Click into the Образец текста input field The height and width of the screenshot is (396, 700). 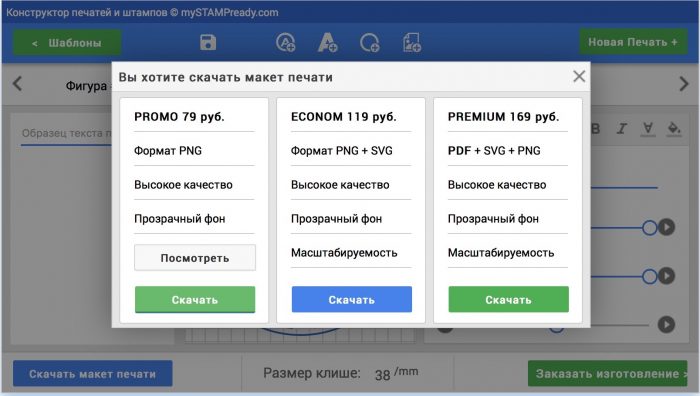tap(66, 133)
